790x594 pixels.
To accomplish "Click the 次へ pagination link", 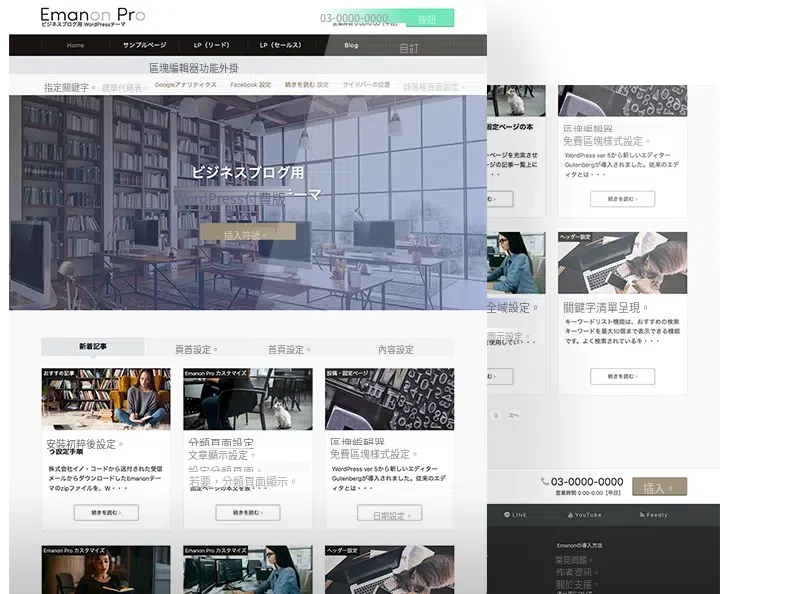I will click(513, 415).
